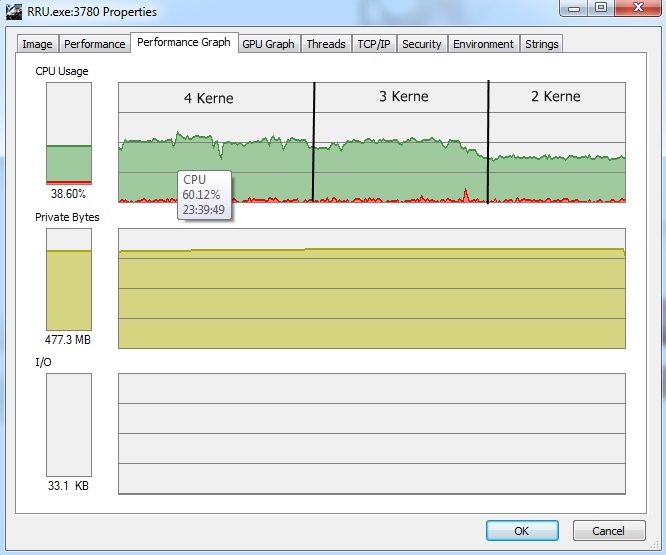Click the I/O label
This screenshot has height=555, width=666.
pos(43,362)
